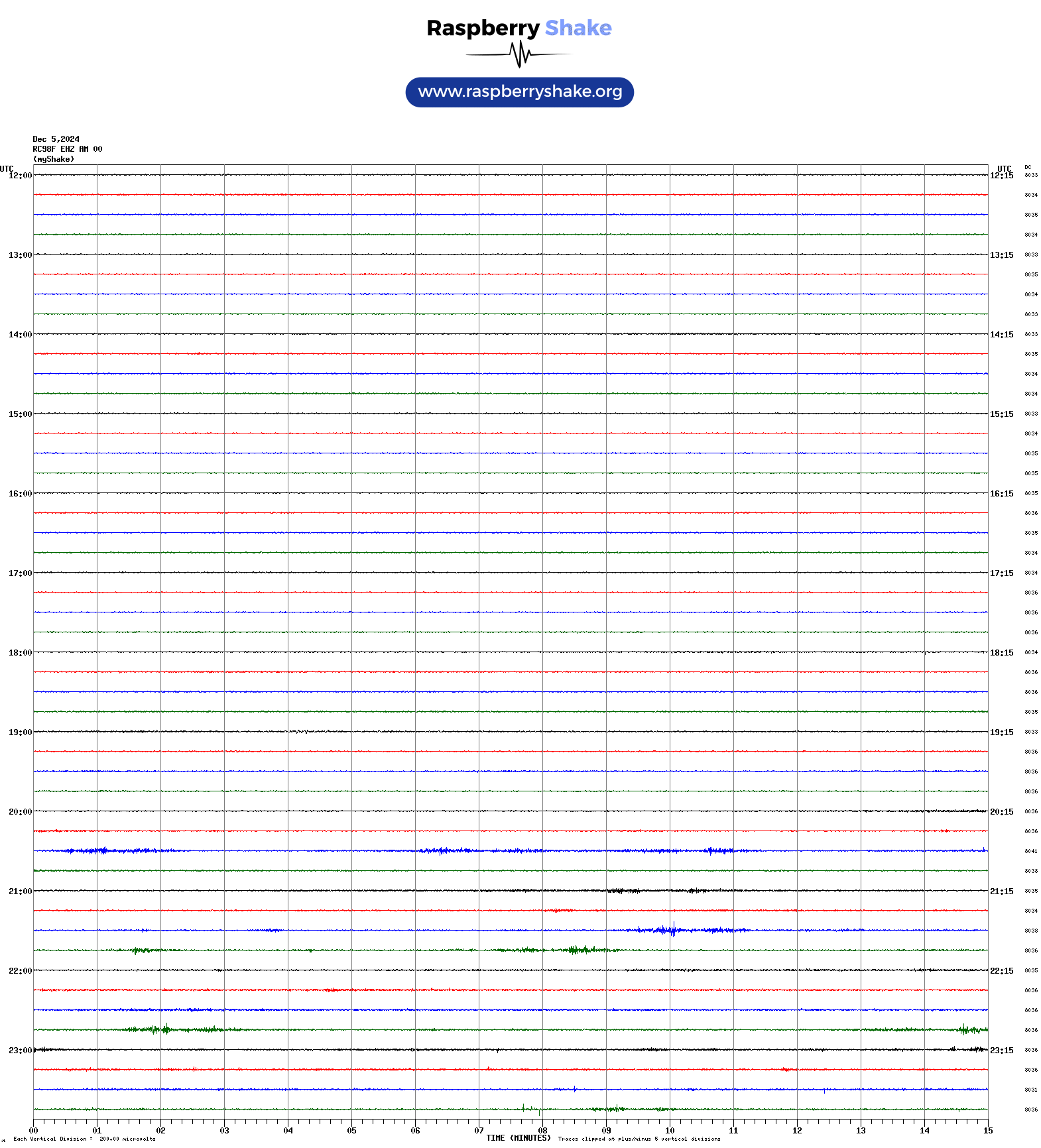
Task: Click the right 17:15 time label
Action: (x=1002, y=573)
